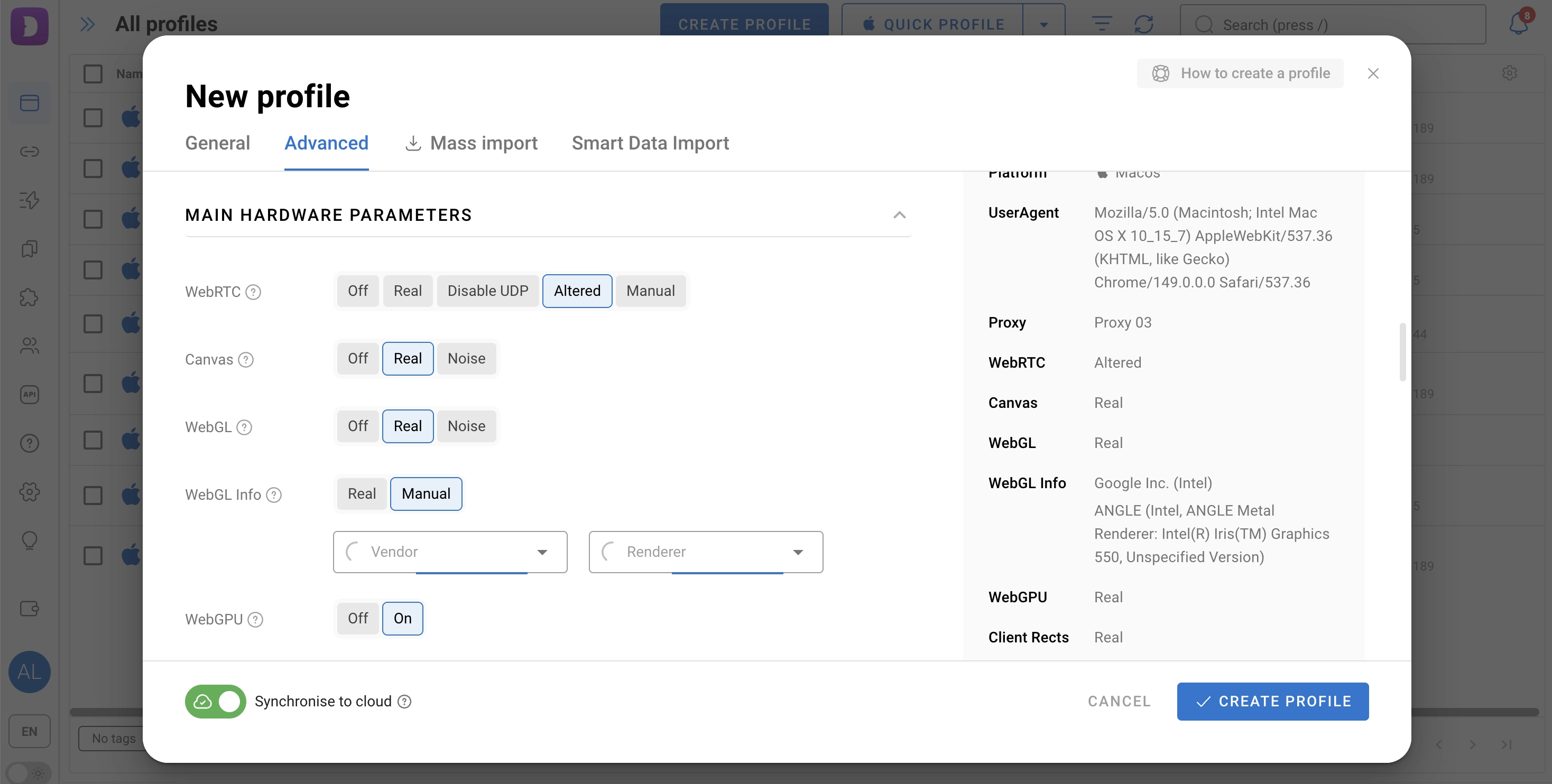Screen dimensions: 1552x784
Task: Click the No tags filter box
Action: 114,738
